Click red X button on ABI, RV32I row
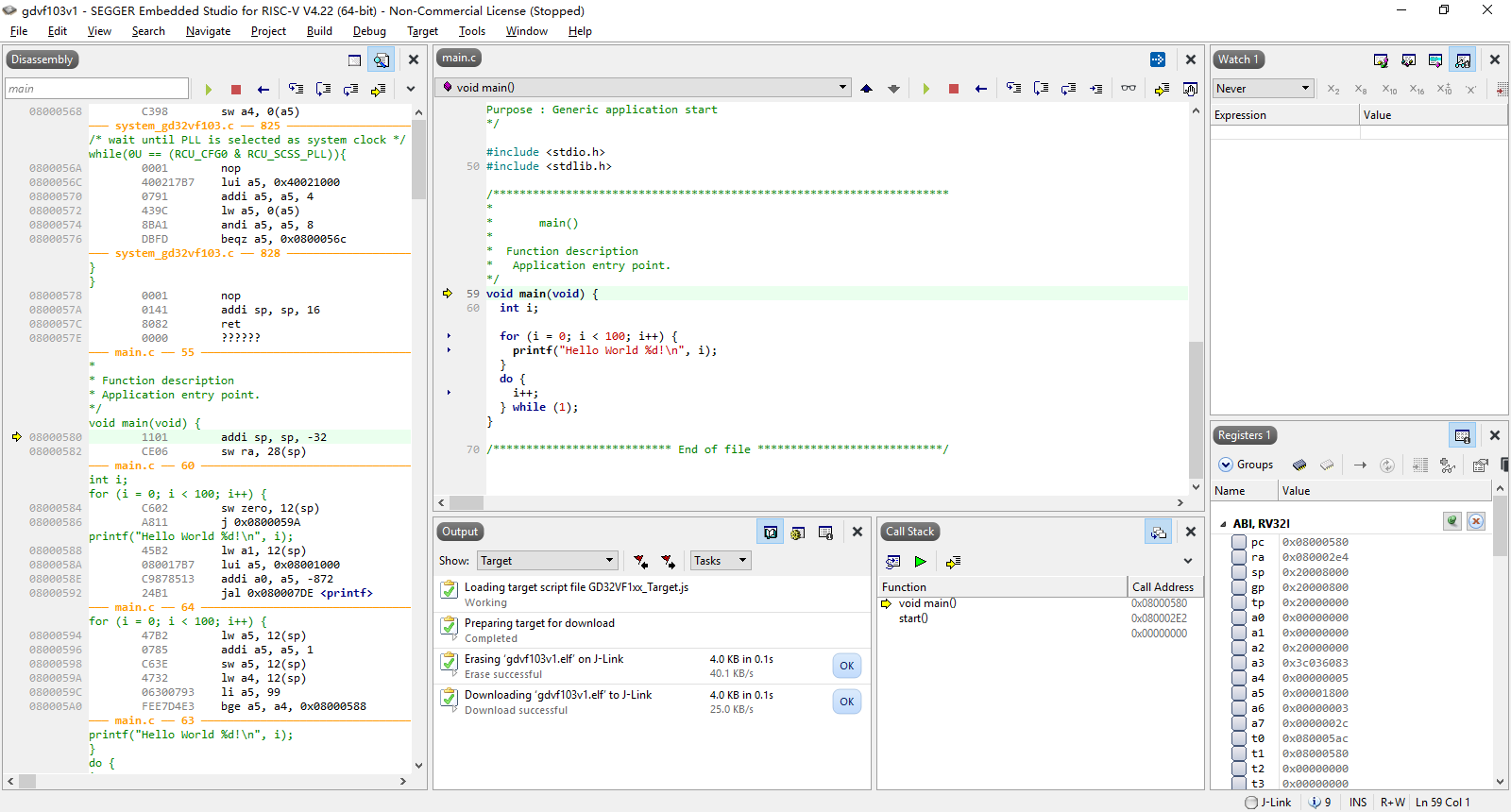The width and height of the screenshot is (1511, 812). (1476, 521)
